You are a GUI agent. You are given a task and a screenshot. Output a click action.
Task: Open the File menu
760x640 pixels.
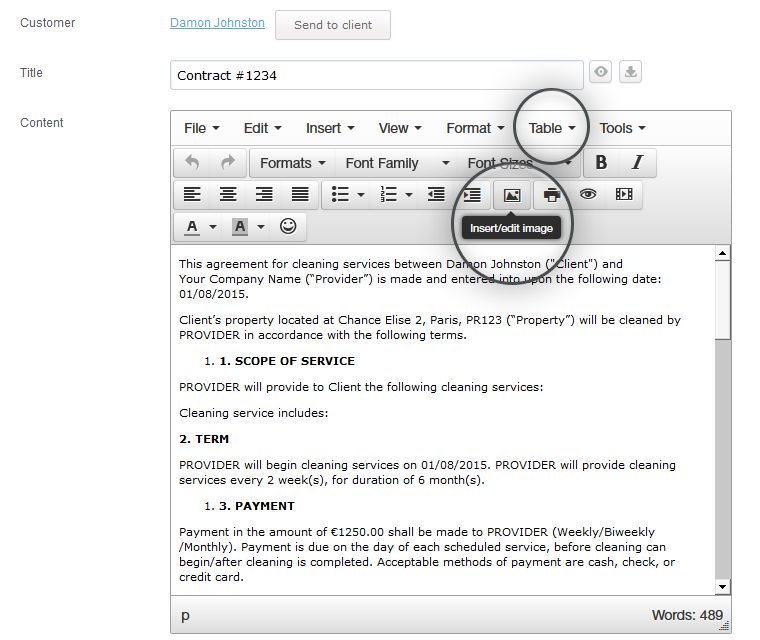coord(202,128)
